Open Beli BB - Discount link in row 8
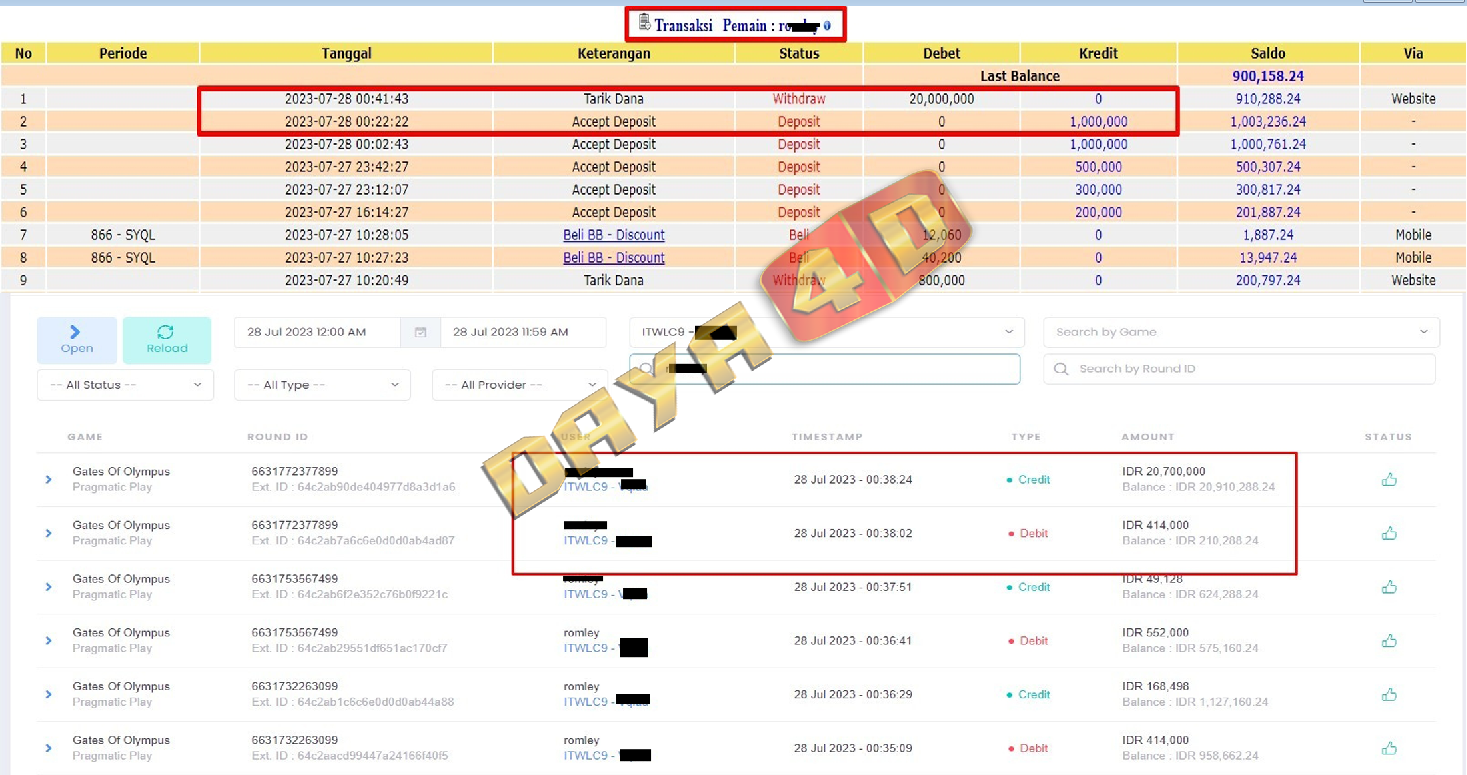The height and width of the screenshot is (775, 1467). pos(614,258)
